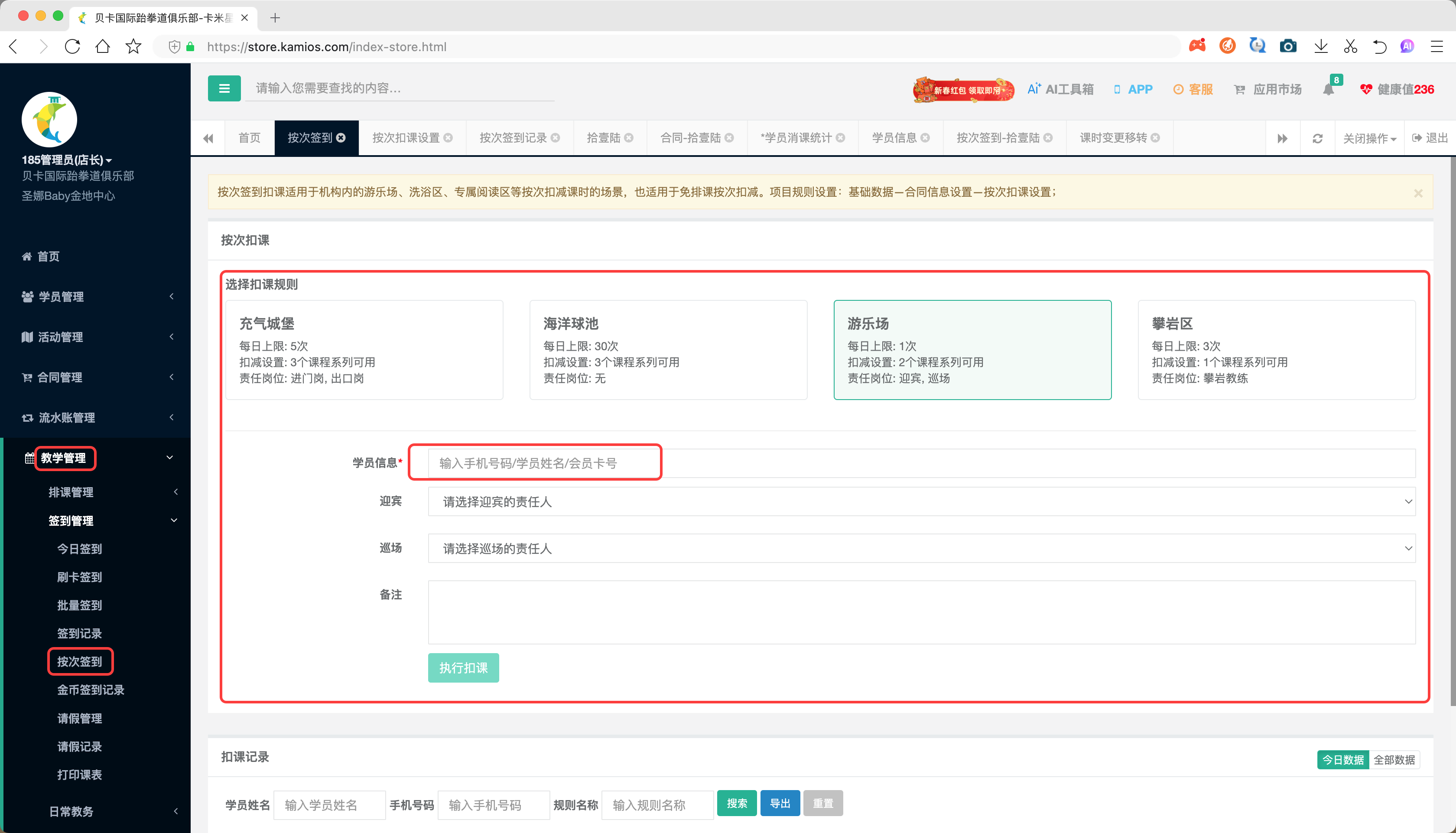Open the 巡场 responsible person dropdown

(x=921, y=549)
